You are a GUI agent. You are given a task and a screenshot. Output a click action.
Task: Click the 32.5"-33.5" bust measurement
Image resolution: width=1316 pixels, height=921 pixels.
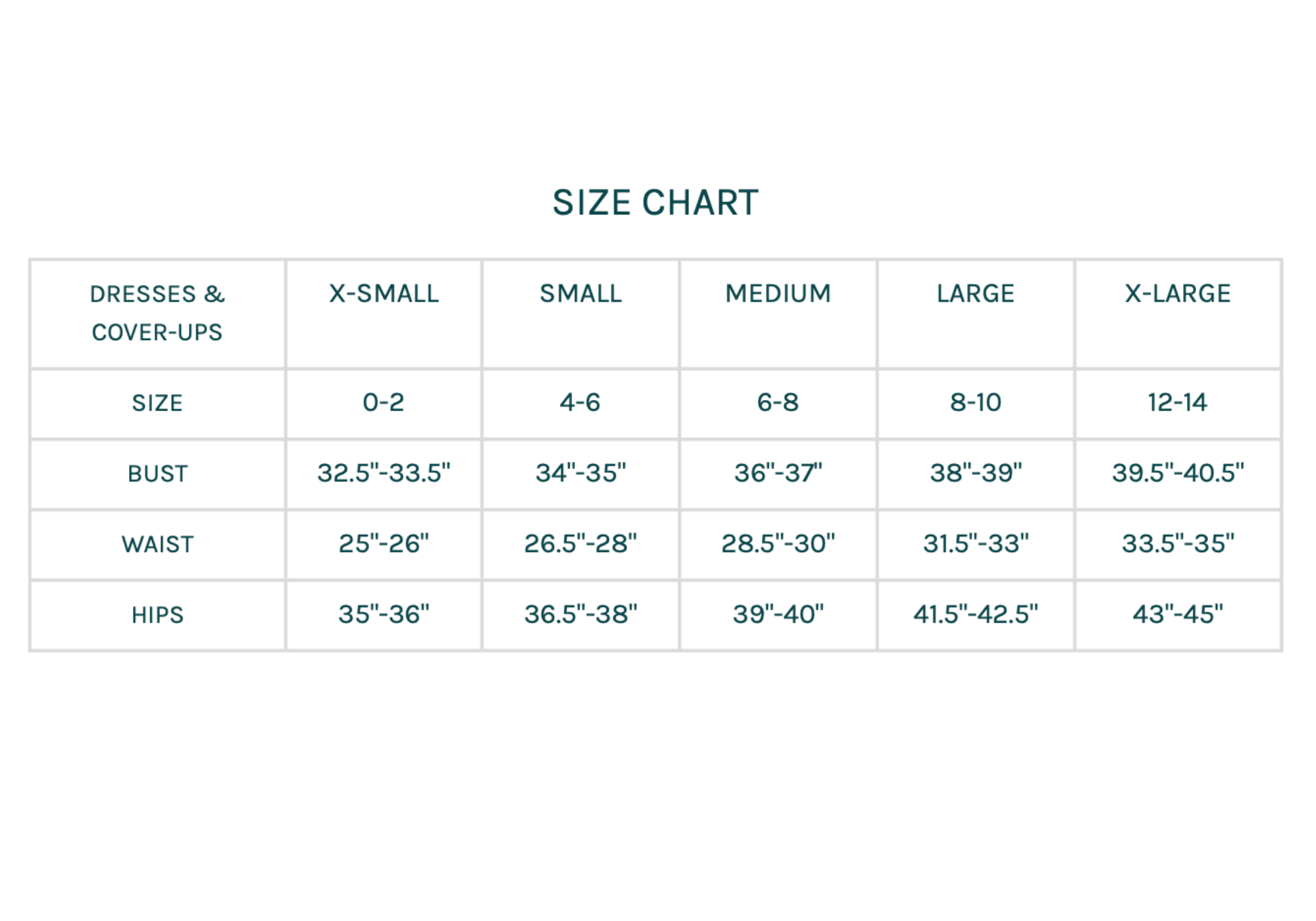(x=384, y=473)
